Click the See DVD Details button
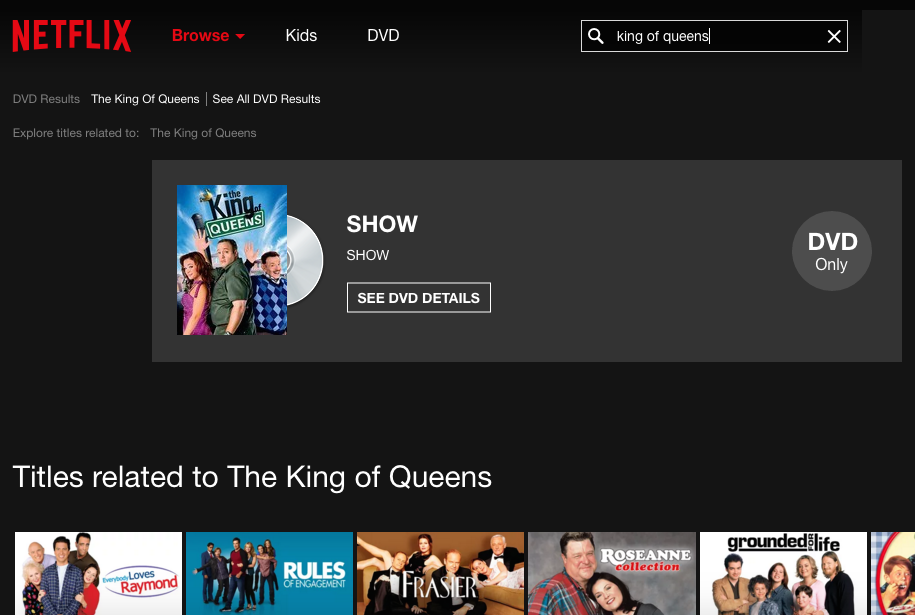The image size is (915, 615). click(418, 298)
